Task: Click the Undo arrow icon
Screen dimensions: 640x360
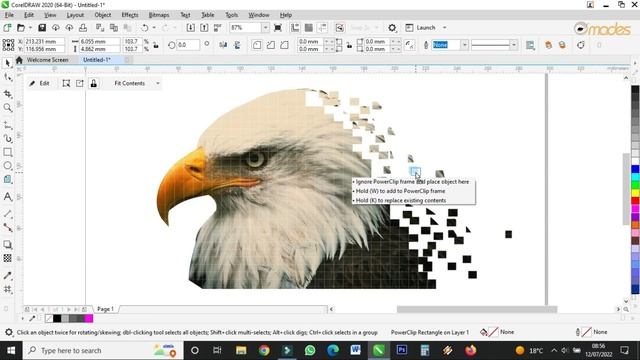Action: [x=144, y=28]
